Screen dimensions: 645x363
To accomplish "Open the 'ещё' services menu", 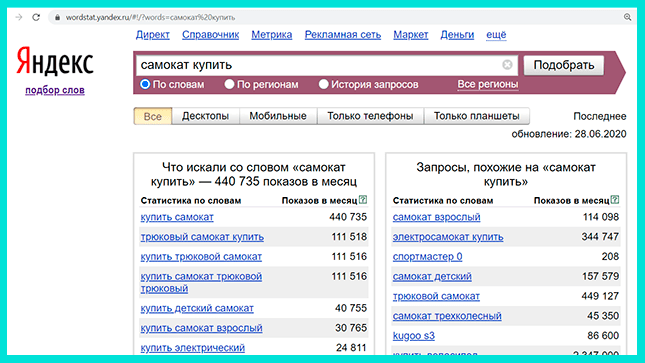I will (496, 35).
